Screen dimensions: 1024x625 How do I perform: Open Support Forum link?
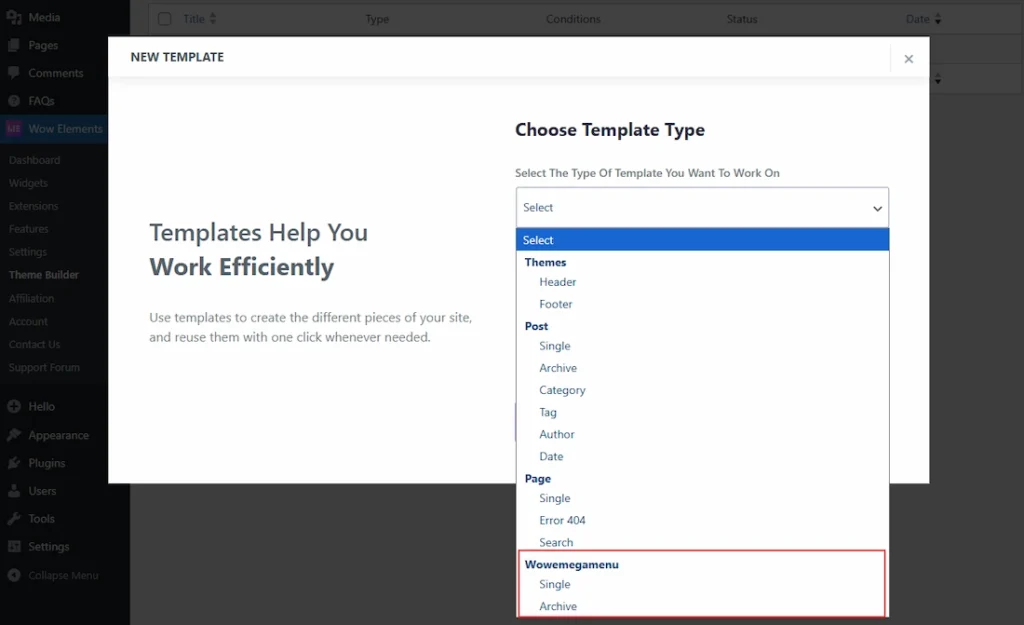point(44,368)
